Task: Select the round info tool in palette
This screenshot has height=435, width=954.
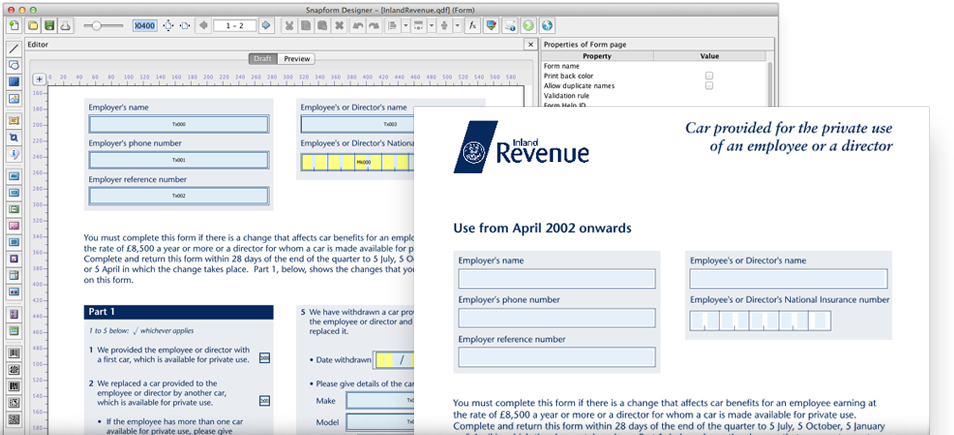Action: pos(14,155)
